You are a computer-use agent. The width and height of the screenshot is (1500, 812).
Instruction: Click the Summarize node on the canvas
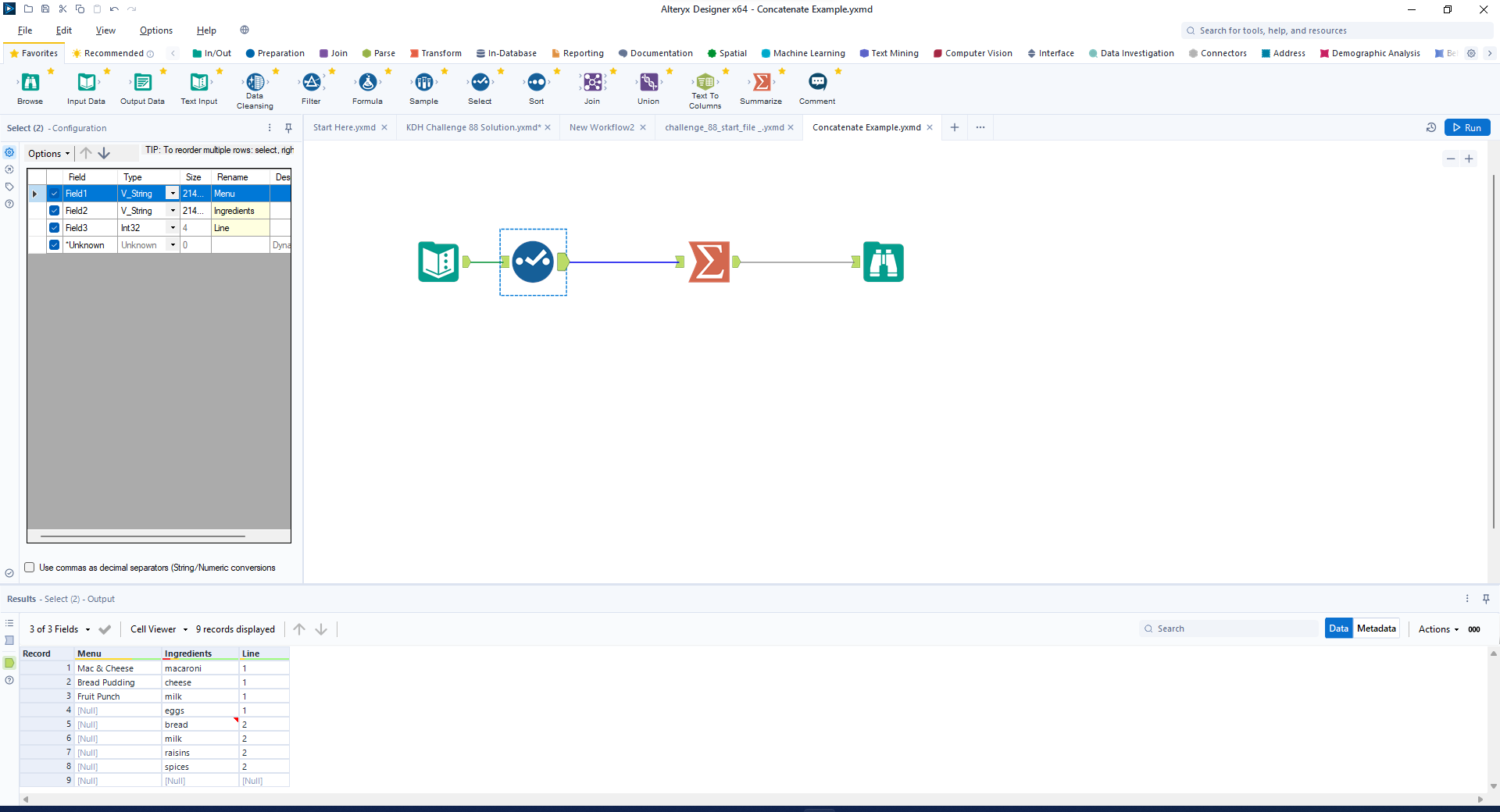[x=709, y=262]
